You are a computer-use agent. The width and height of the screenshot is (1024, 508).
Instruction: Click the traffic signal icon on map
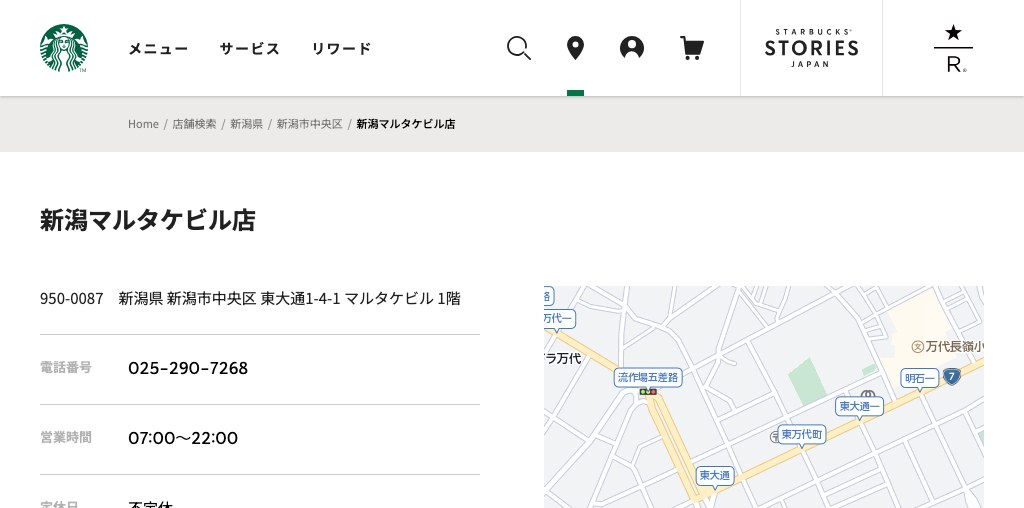click(648, 392)
